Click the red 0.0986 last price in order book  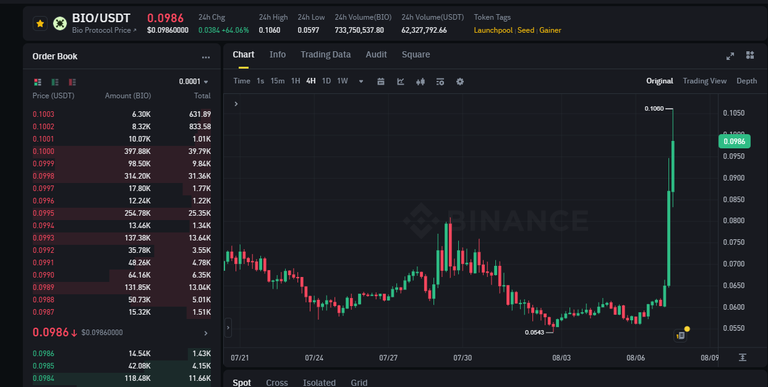(50, 333)
